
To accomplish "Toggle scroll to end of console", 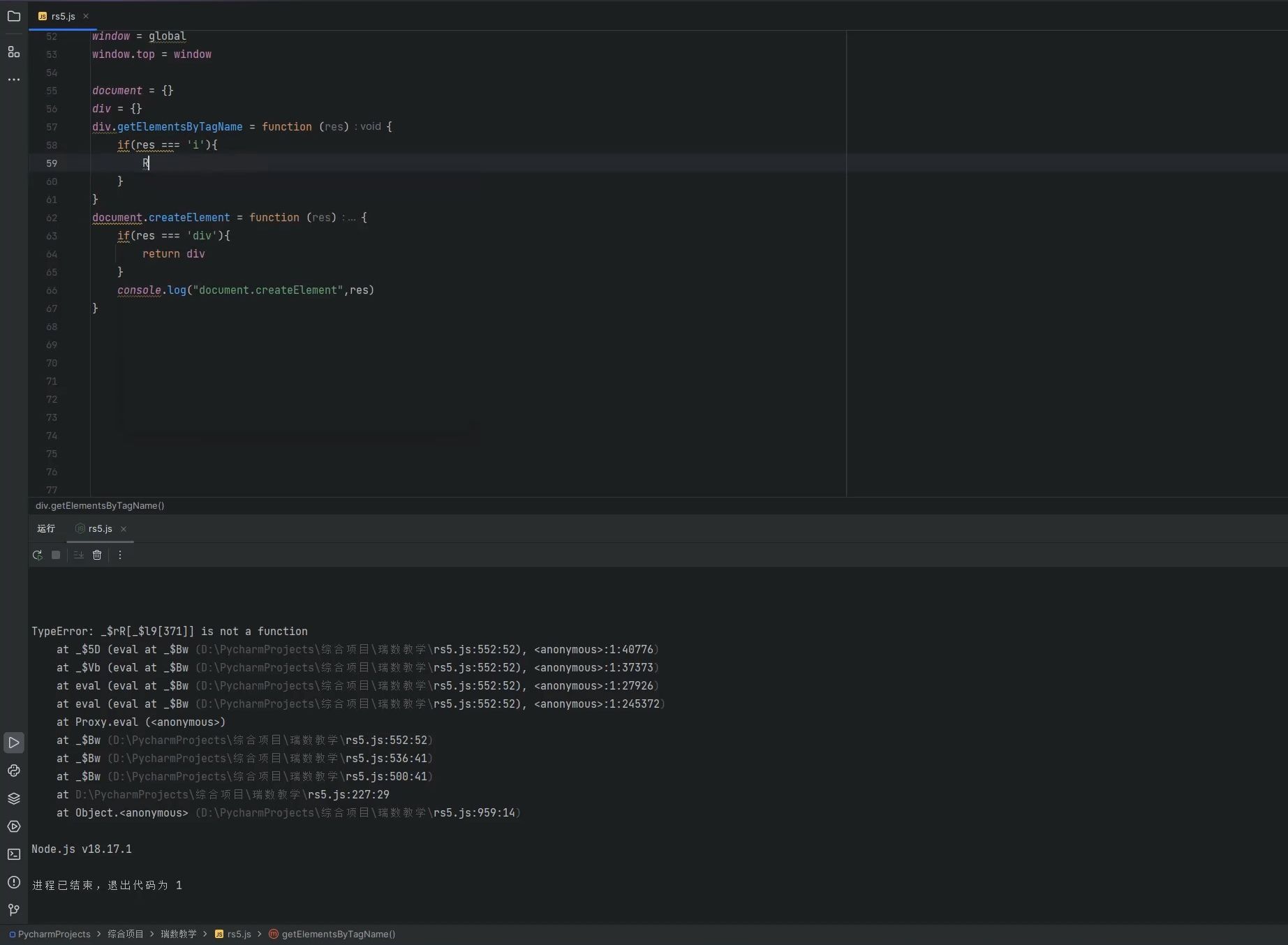I will pyautogui.click(x=79, y=556).
